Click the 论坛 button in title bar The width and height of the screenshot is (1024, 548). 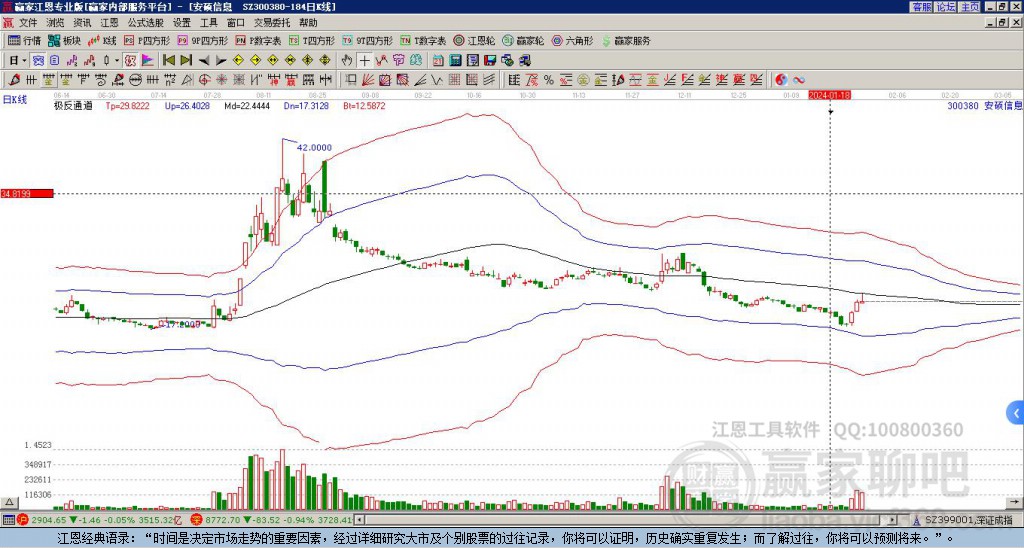[946, 7]
